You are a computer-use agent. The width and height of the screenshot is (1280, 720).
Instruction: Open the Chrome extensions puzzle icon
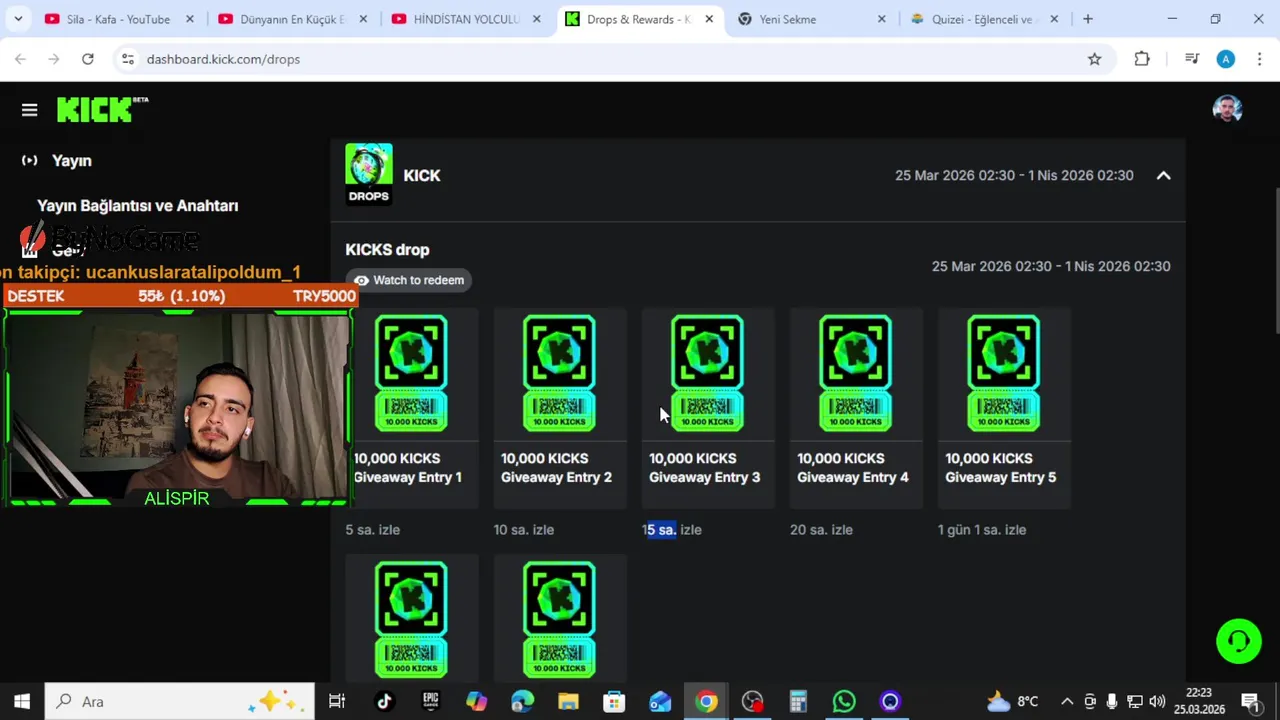(x=1142, y=59)
